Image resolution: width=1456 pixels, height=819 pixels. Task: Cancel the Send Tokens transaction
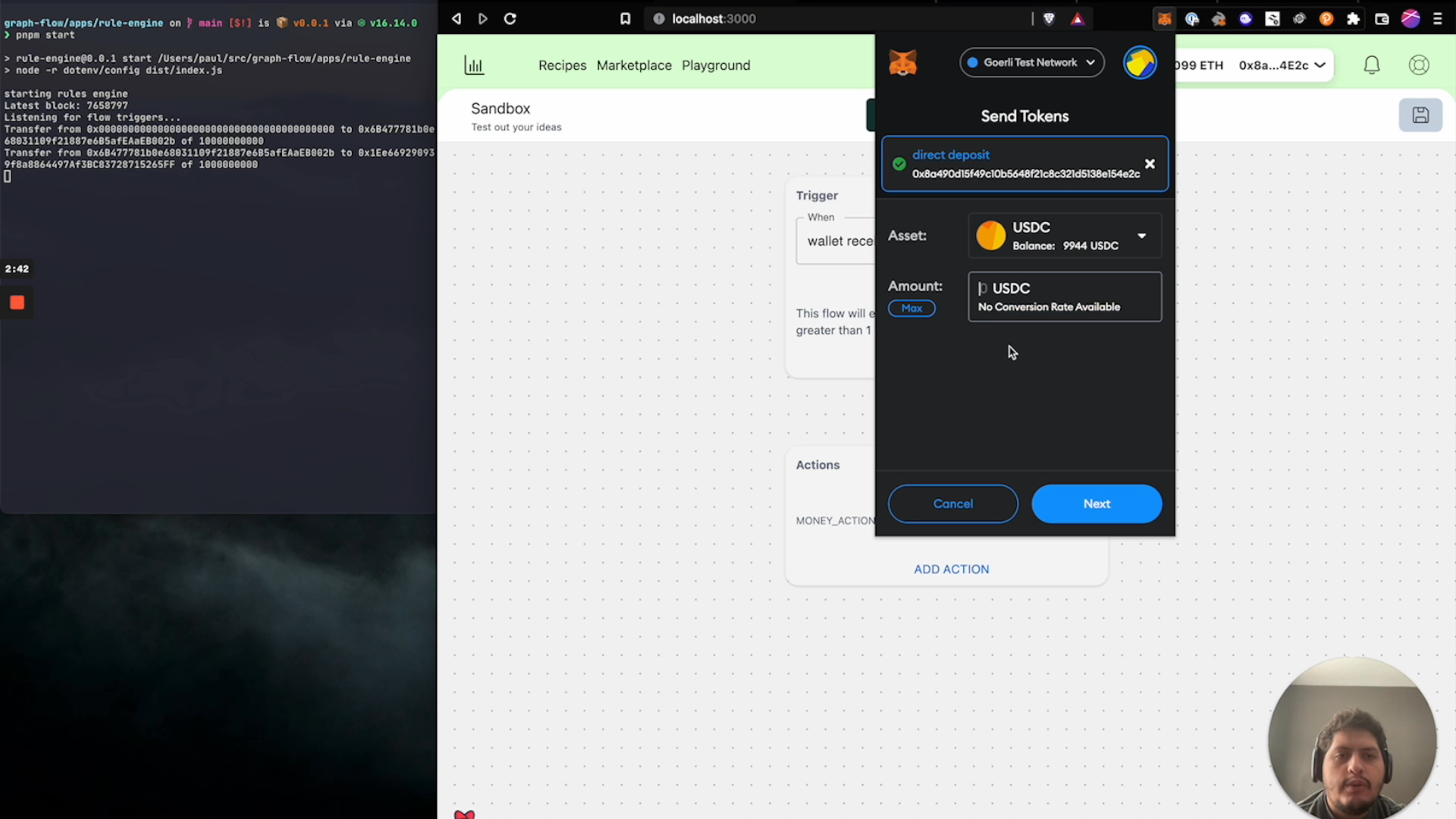tap(953, 504)
